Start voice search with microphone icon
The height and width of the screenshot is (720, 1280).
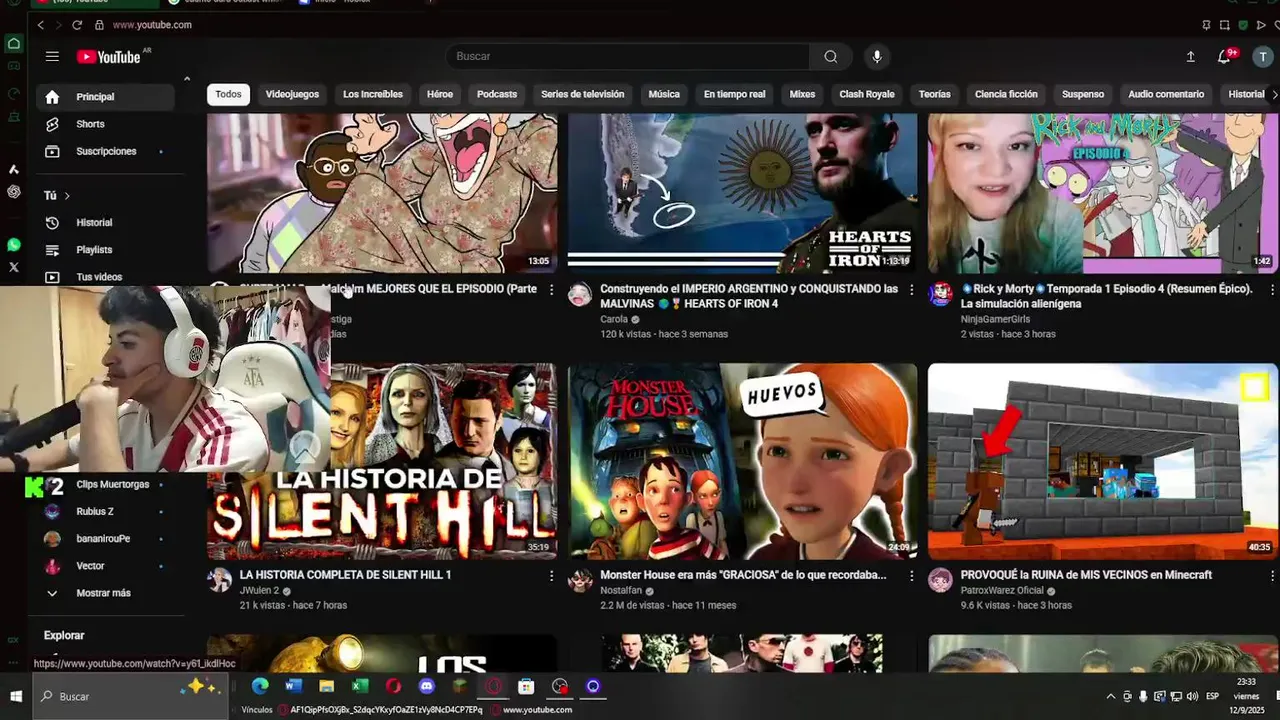click(877, 57)
